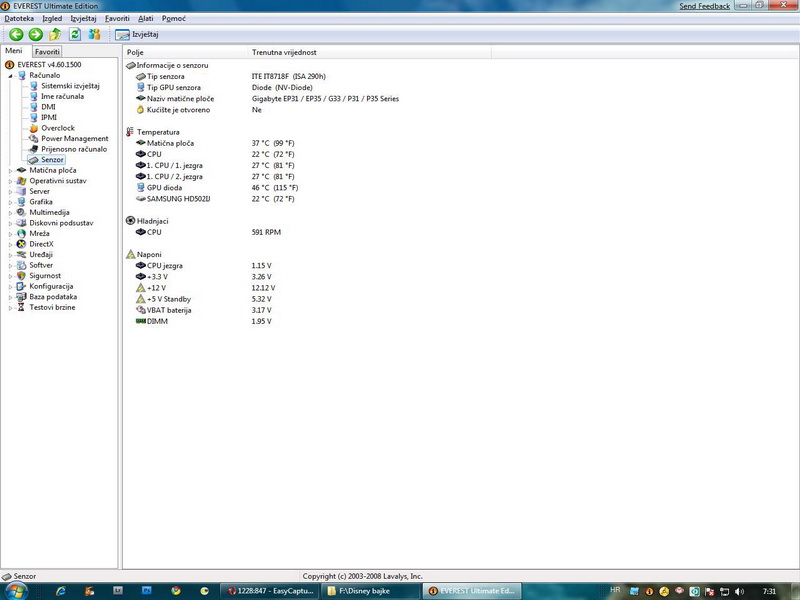
Task: Click the green Forward arrow toolbar button
Action: [35, 34]
